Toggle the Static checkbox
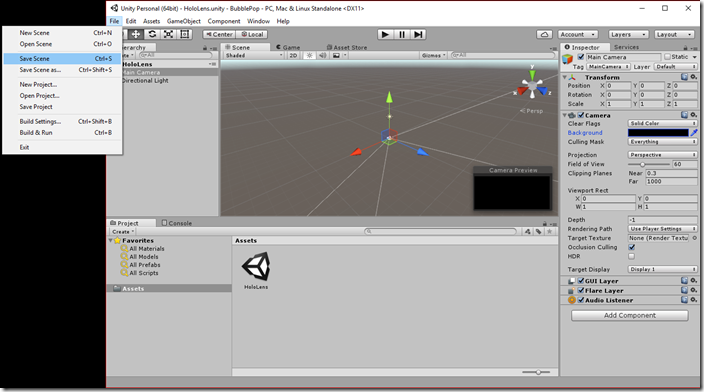 (667, 57)
